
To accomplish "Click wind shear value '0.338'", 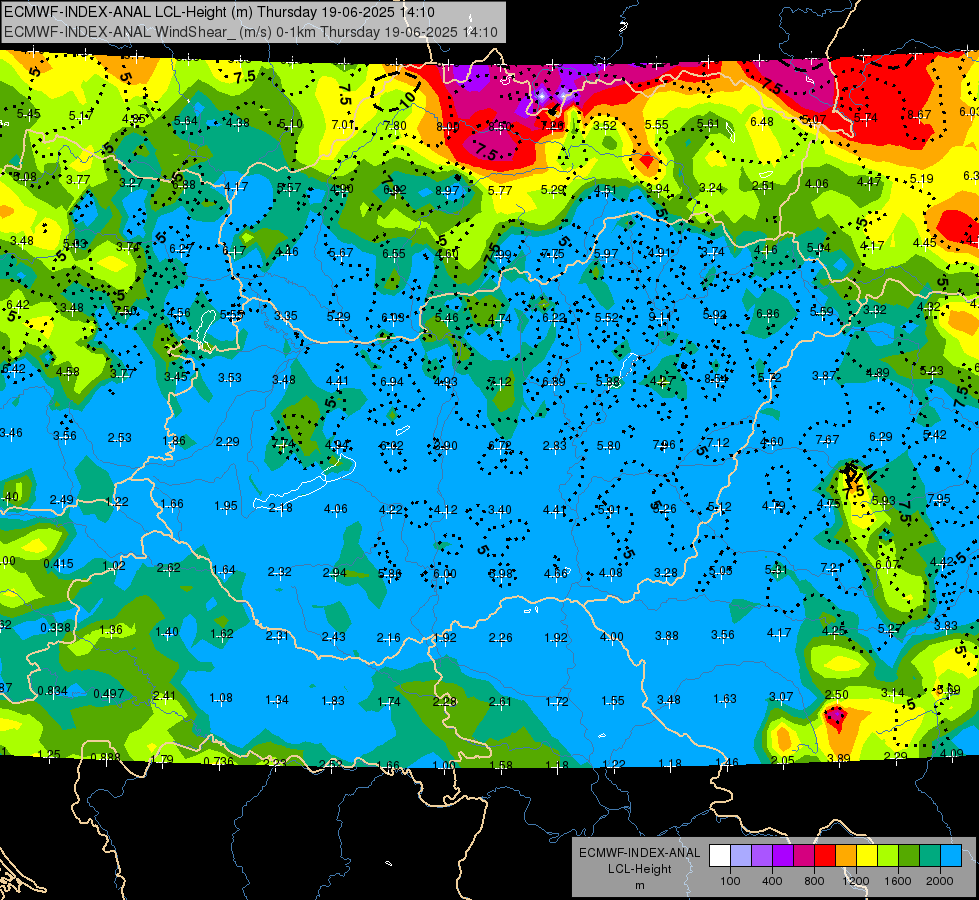I will click(x=56, y=628).
